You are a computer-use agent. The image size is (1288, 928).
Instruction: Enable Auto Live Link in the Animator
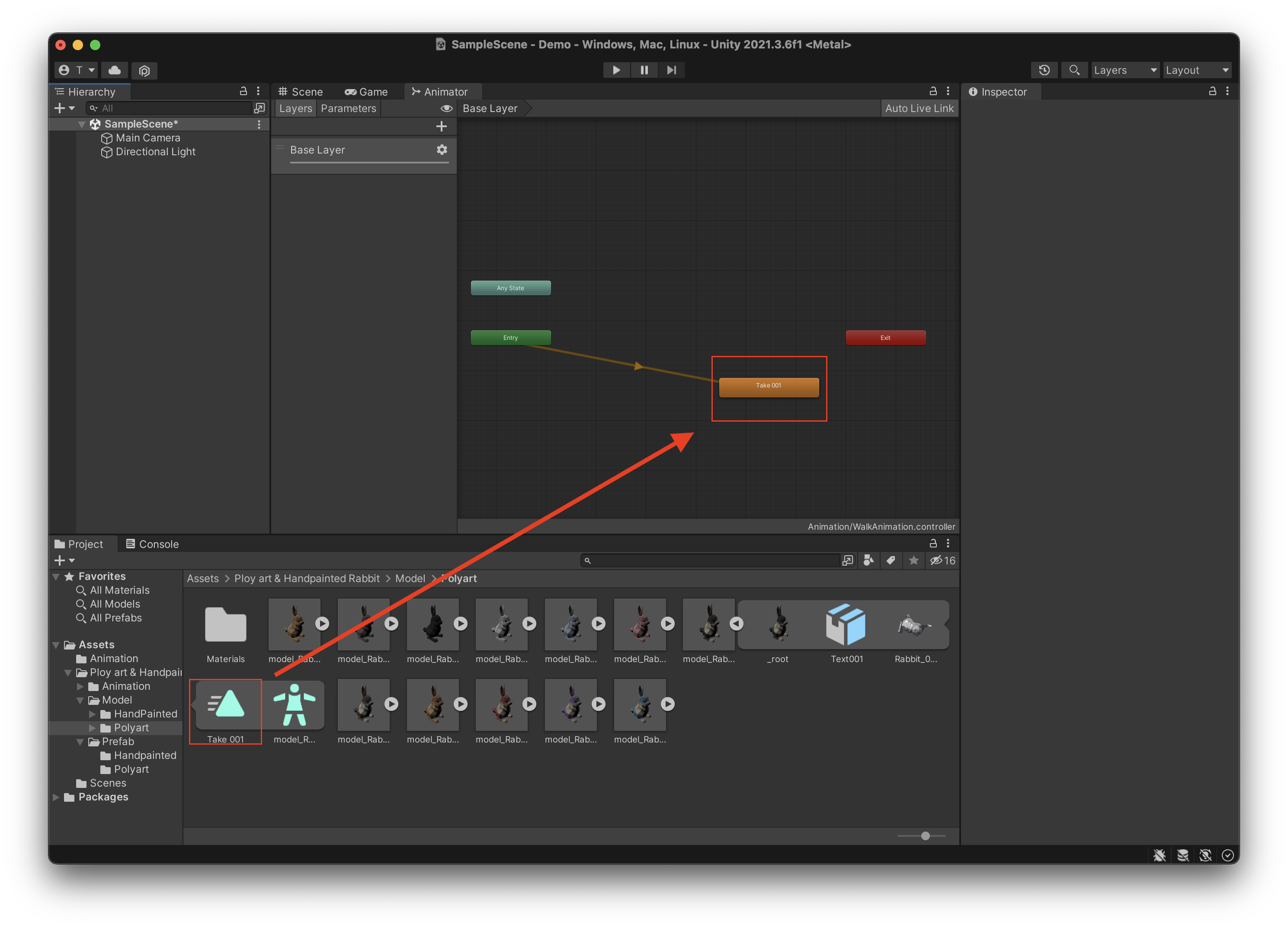(919, 108)
